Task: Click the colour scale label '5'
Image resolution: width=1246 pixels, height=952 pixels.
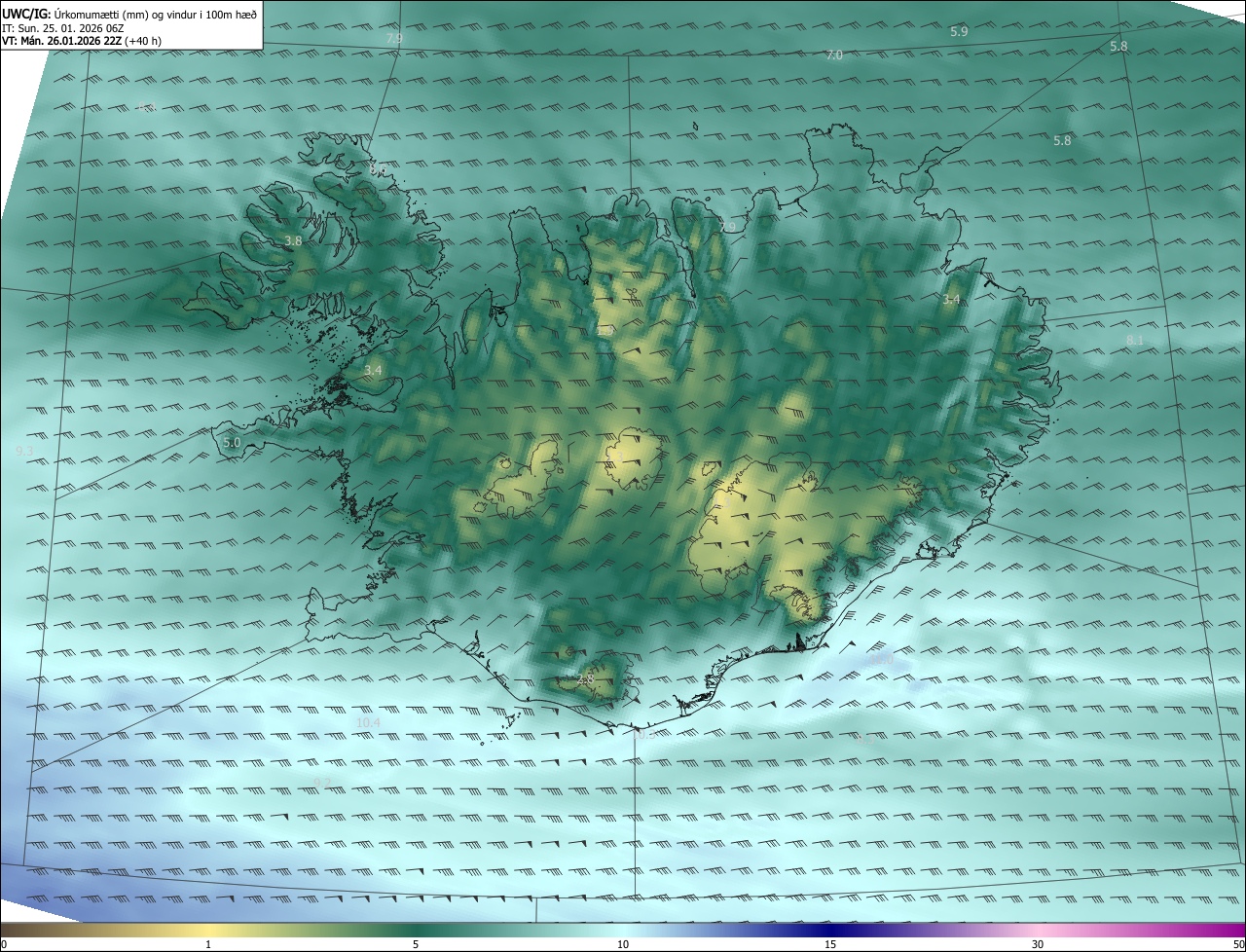Action: click(x=416, y=944)
